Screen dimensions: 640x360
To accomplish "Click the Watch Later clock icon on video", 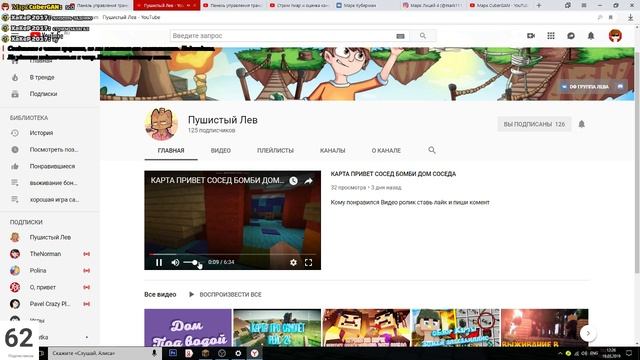I will (293, 180).
